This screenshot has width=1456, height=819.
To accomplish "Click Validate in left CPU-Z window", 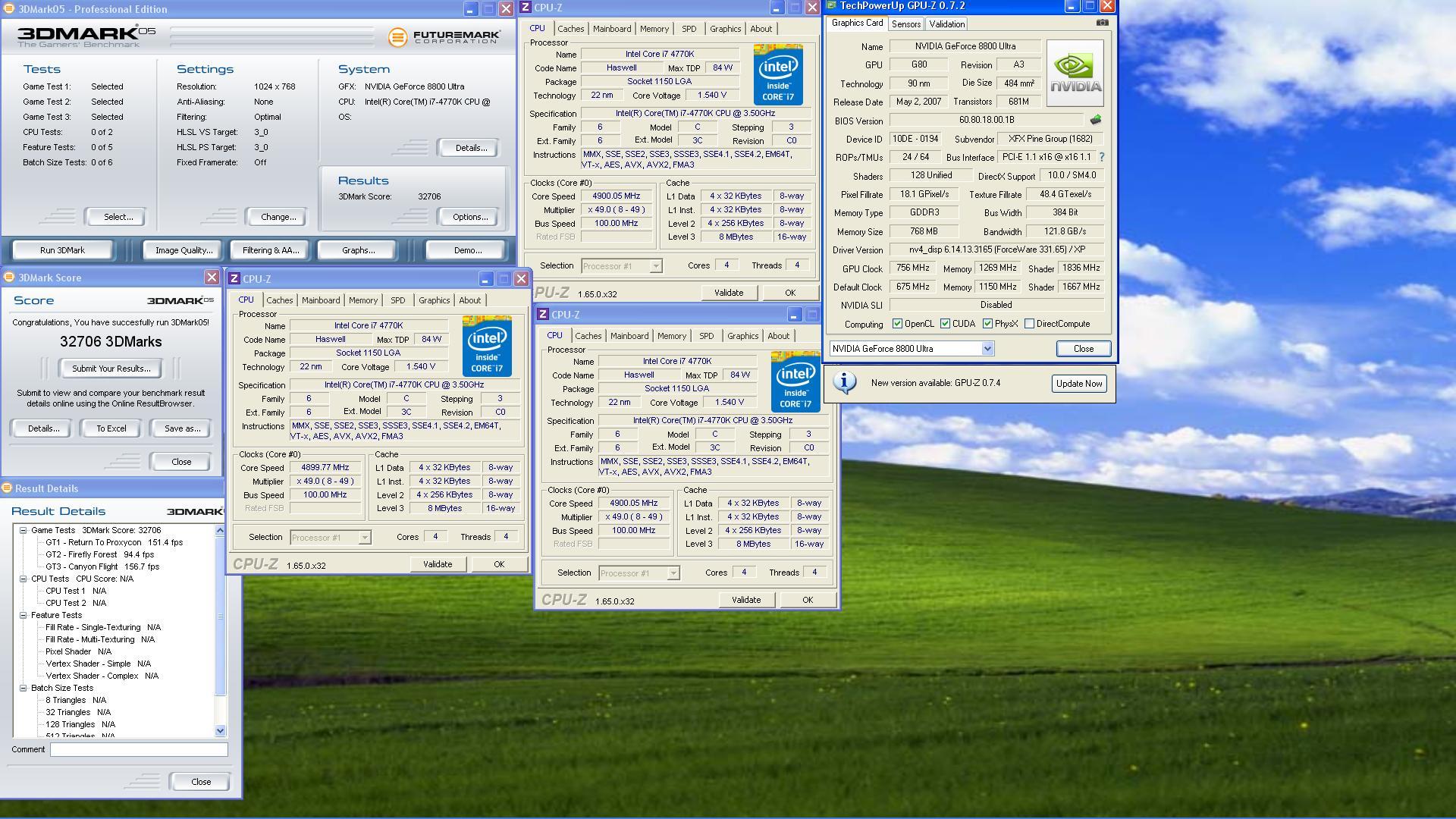I will [x=437, y=564].
